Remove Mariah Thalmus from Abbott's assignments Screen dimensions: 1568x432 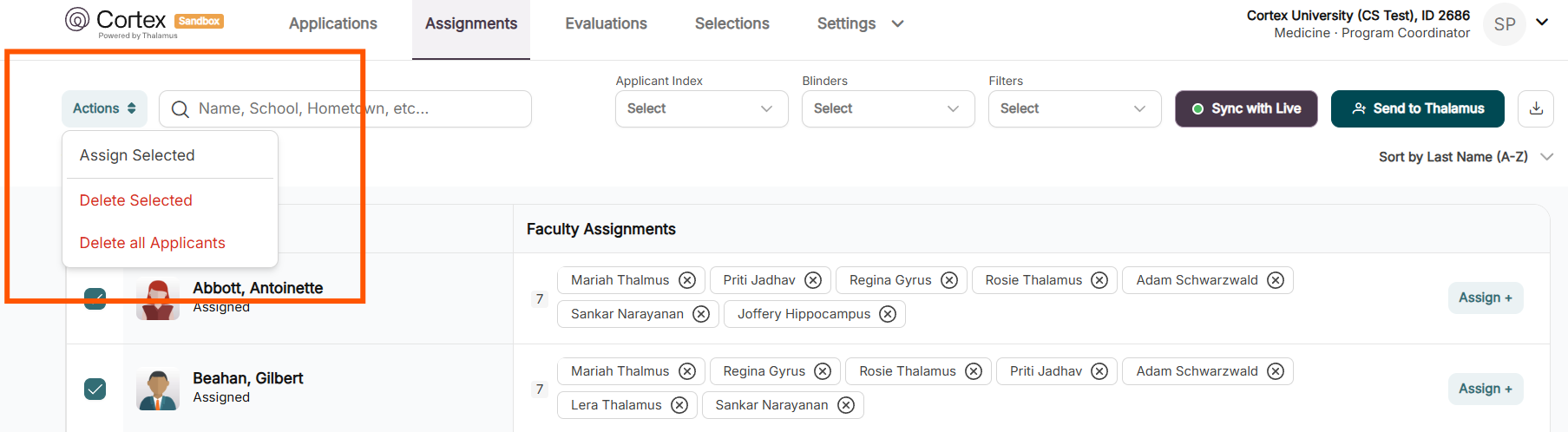[687, 280]
